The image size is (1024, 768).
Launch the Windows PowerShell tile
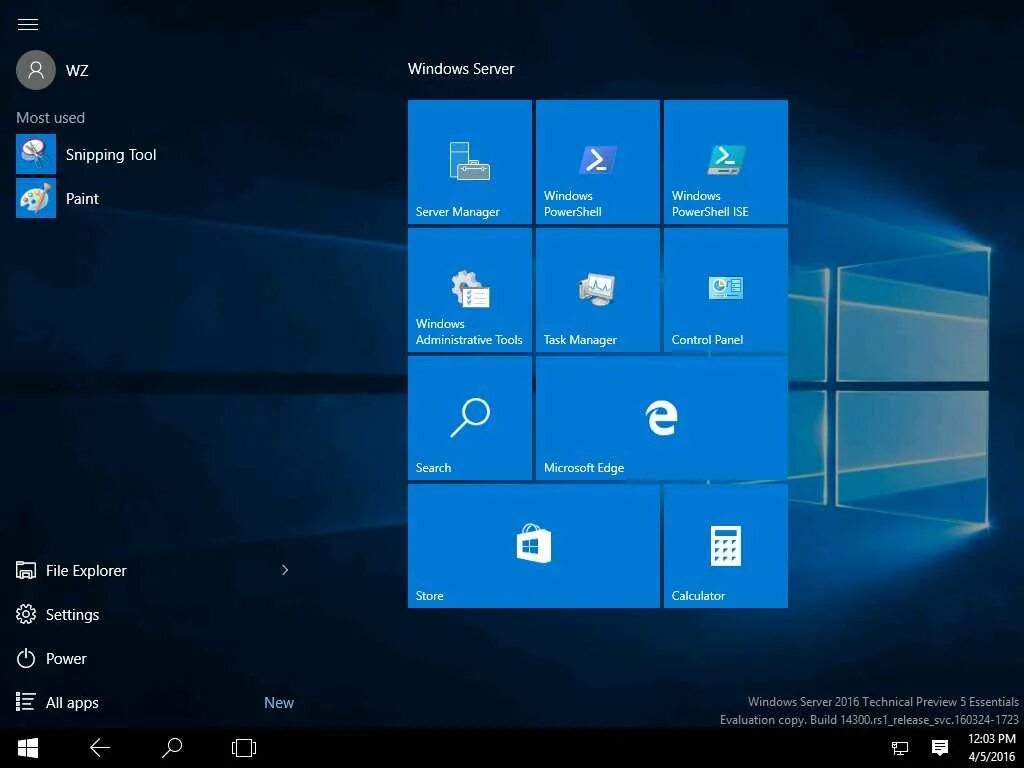click(x=598, y=162)
